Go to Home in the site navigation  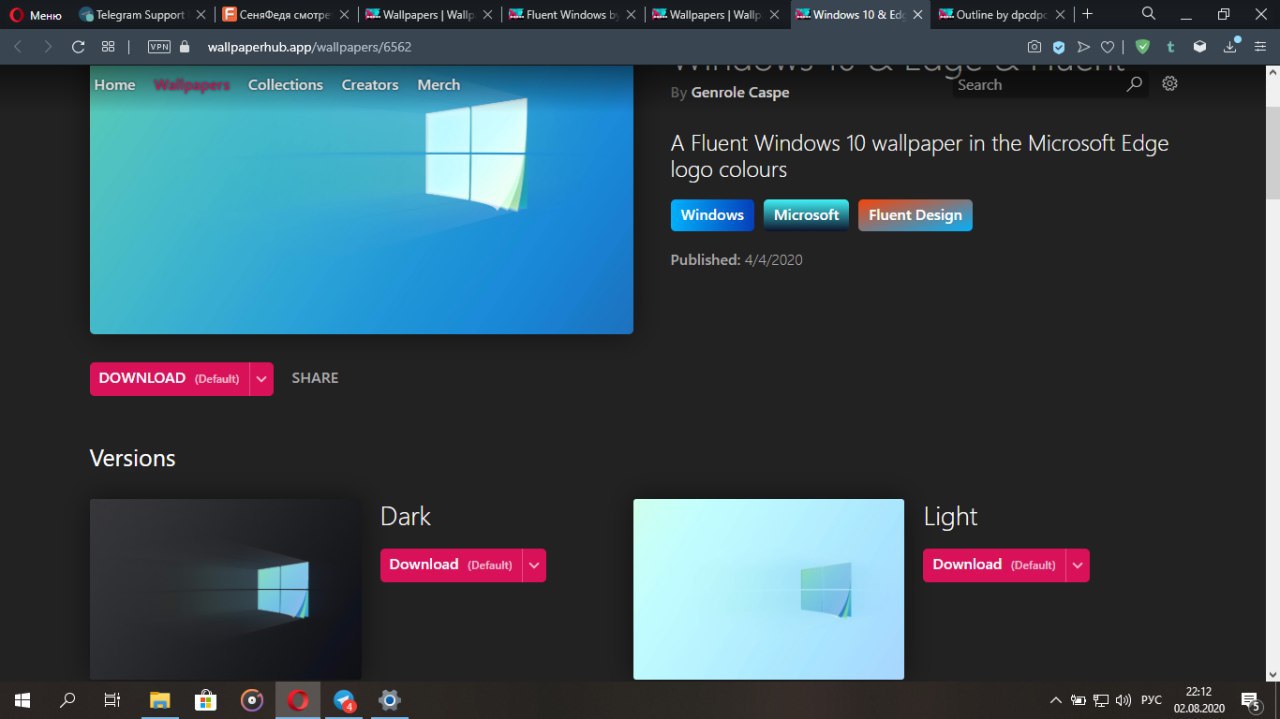pos(114,85)
